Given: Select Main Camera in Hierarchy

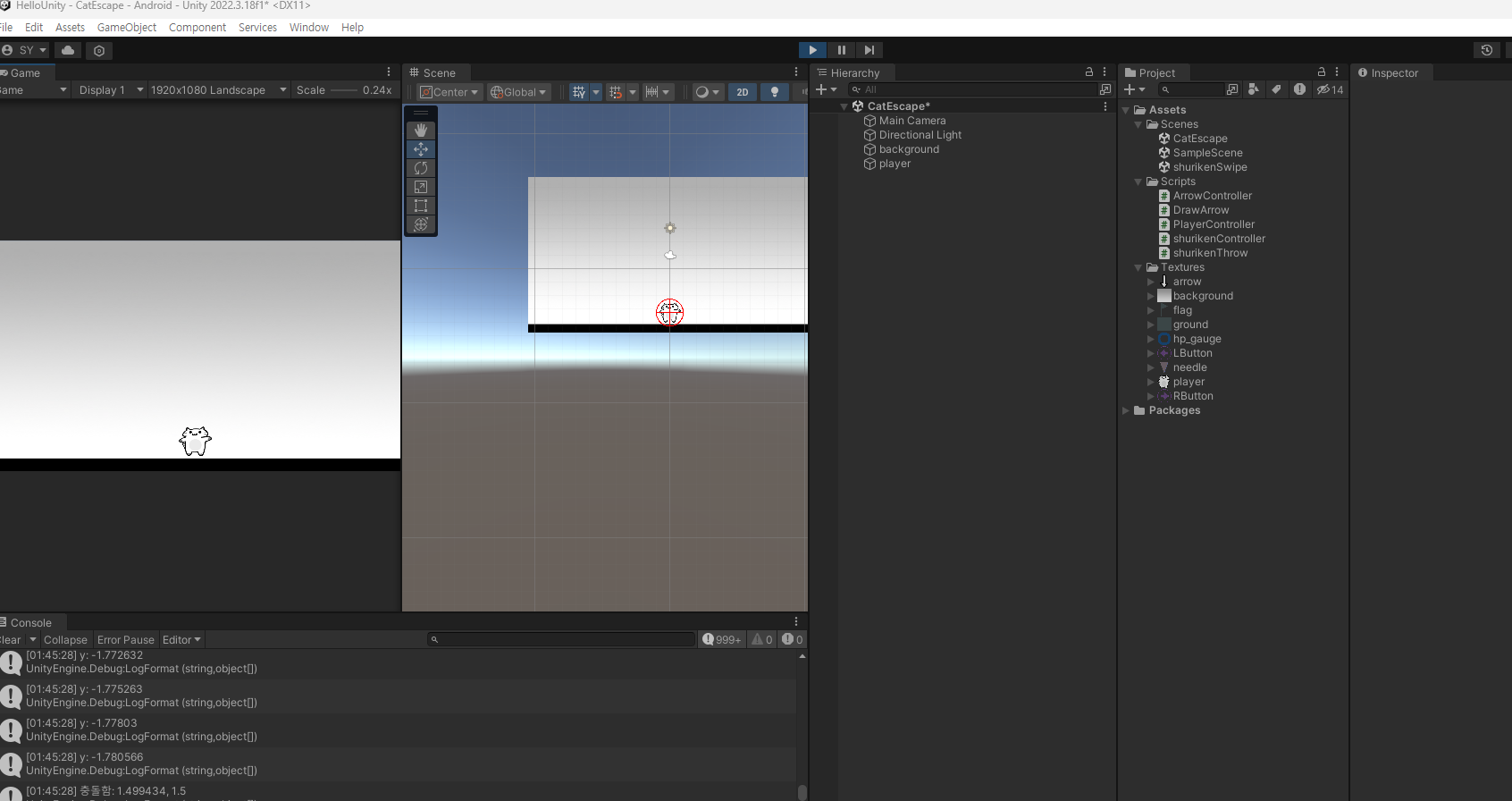Looking at the screenshot, I should (912, 121).
